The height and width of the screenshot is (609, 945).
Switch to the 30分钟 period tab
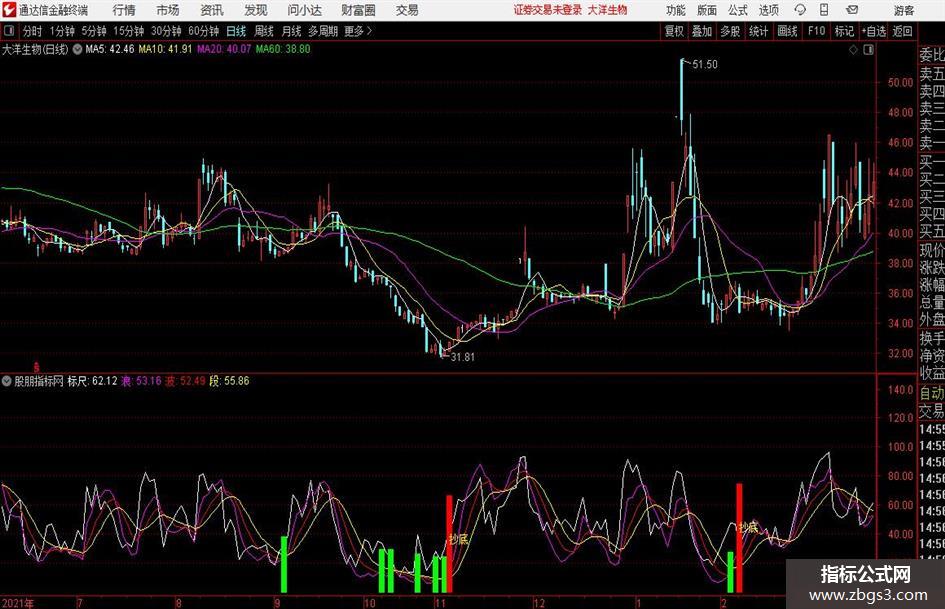click(166, 31)
